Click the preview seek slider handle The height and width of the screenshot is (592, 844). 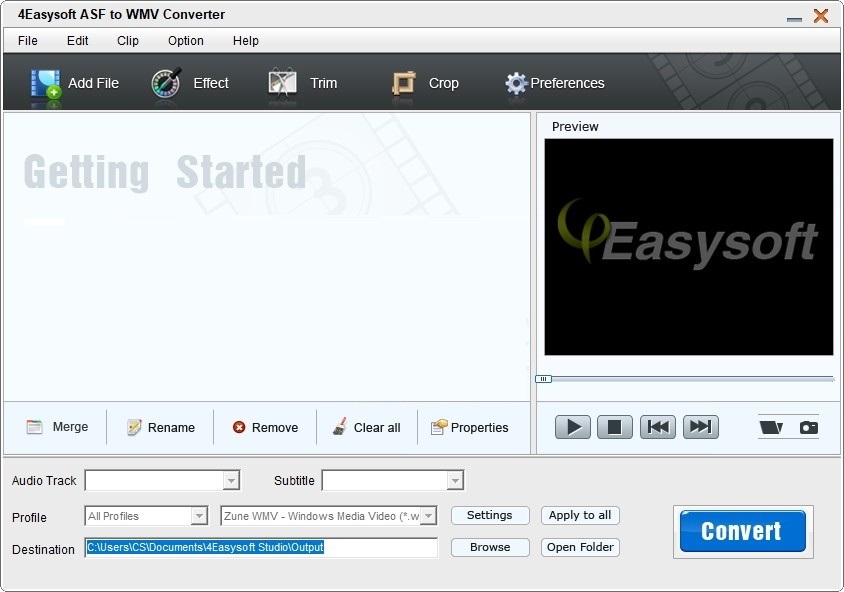(x=543, y=379)
